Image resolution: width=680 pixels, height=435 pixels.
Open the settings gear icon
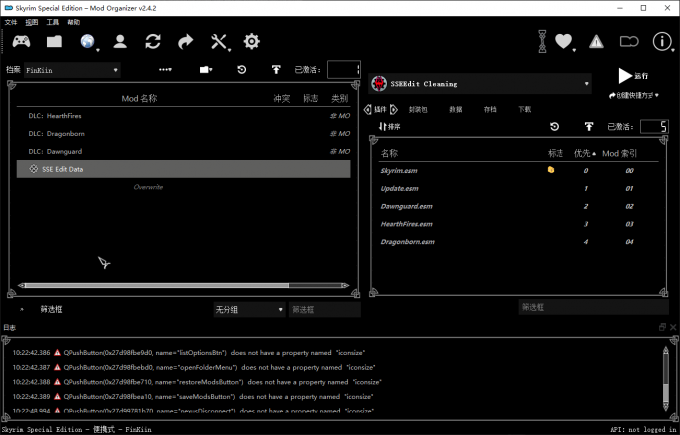[x=252, y=42]
